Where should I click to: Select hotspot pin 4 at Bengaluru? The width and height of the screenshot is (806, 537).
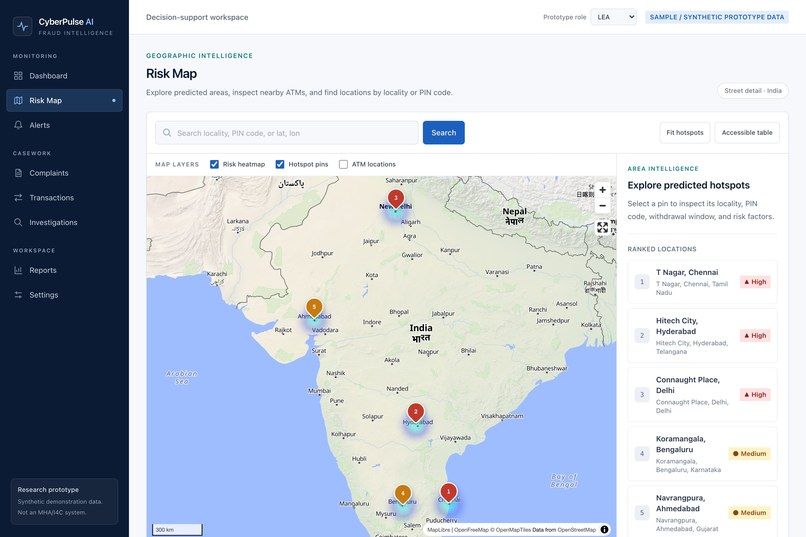tap(403, 494)
